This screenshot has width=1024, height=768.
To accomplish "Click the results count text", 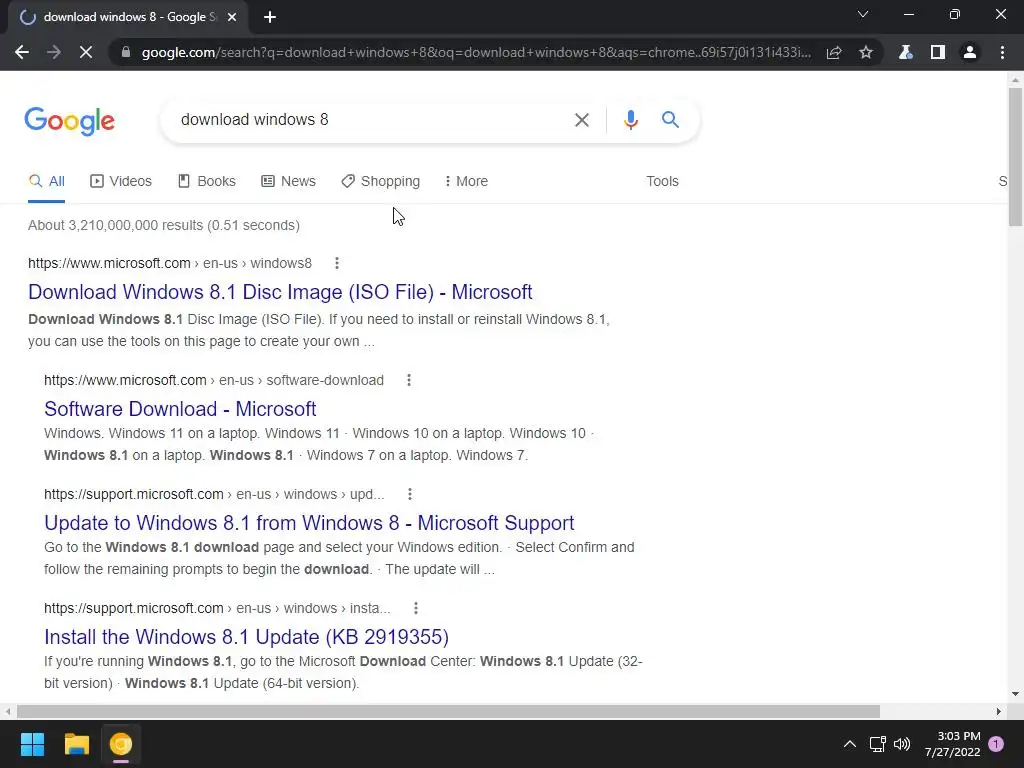I will 164,225.
